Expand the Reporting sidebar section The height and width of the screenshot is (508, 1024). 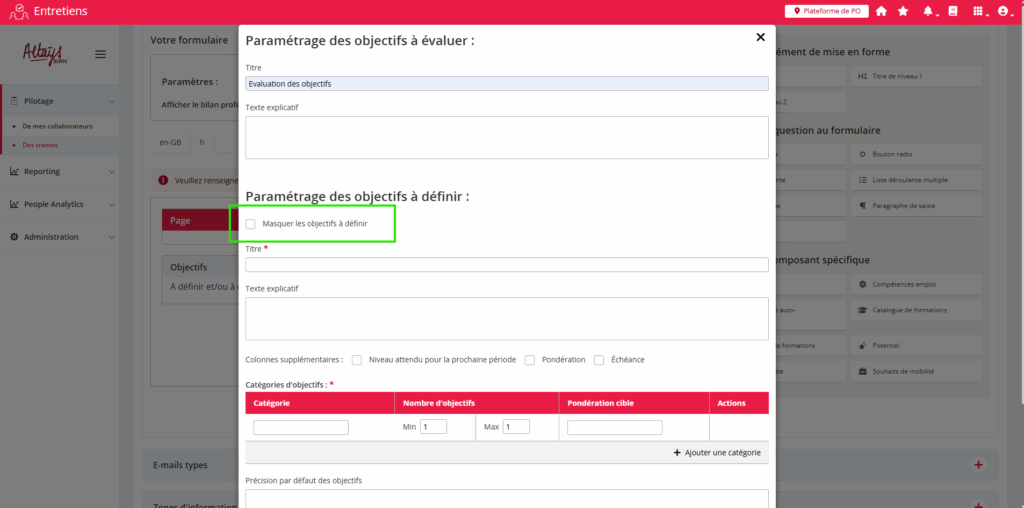pyautogui.click(x=59, y=171)
